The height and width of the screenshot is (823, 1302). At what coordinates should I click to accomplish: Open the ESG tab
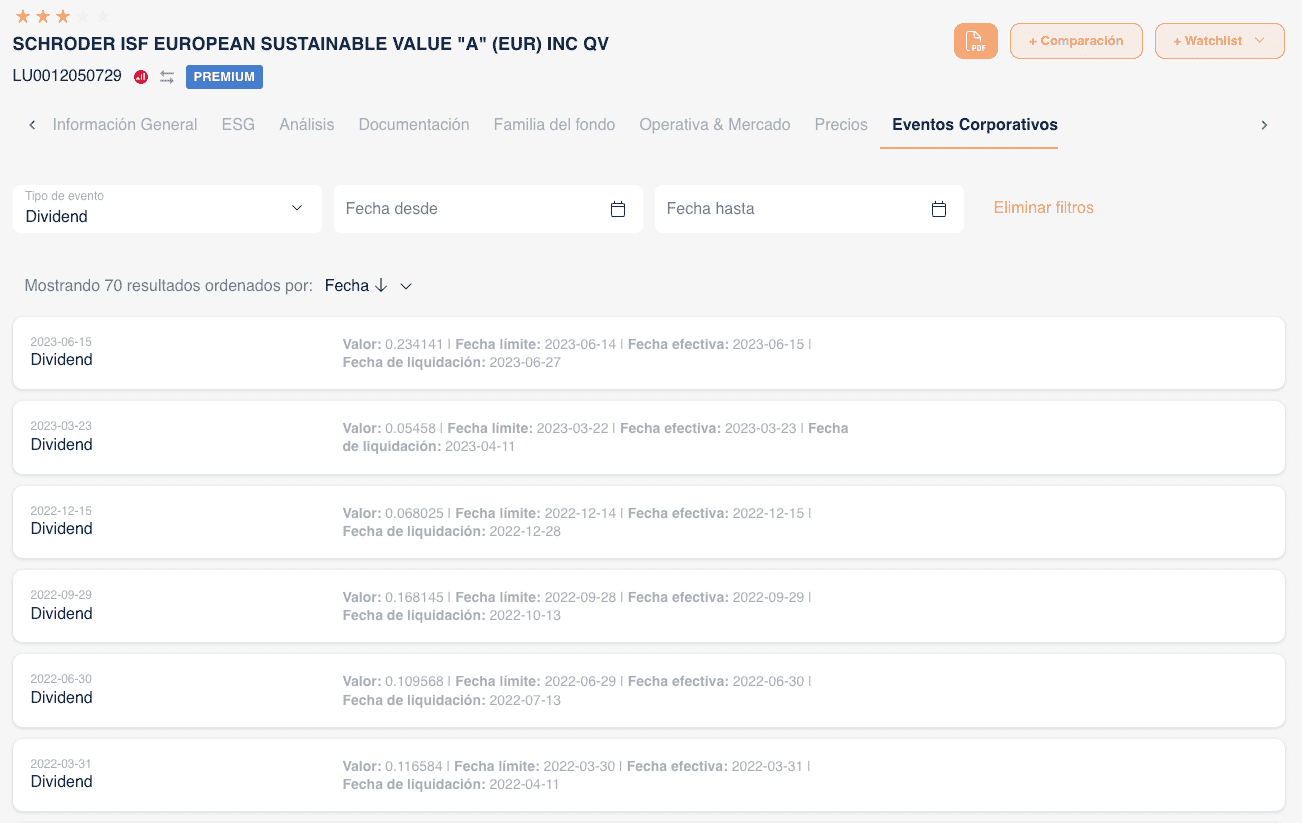point(238,125)
